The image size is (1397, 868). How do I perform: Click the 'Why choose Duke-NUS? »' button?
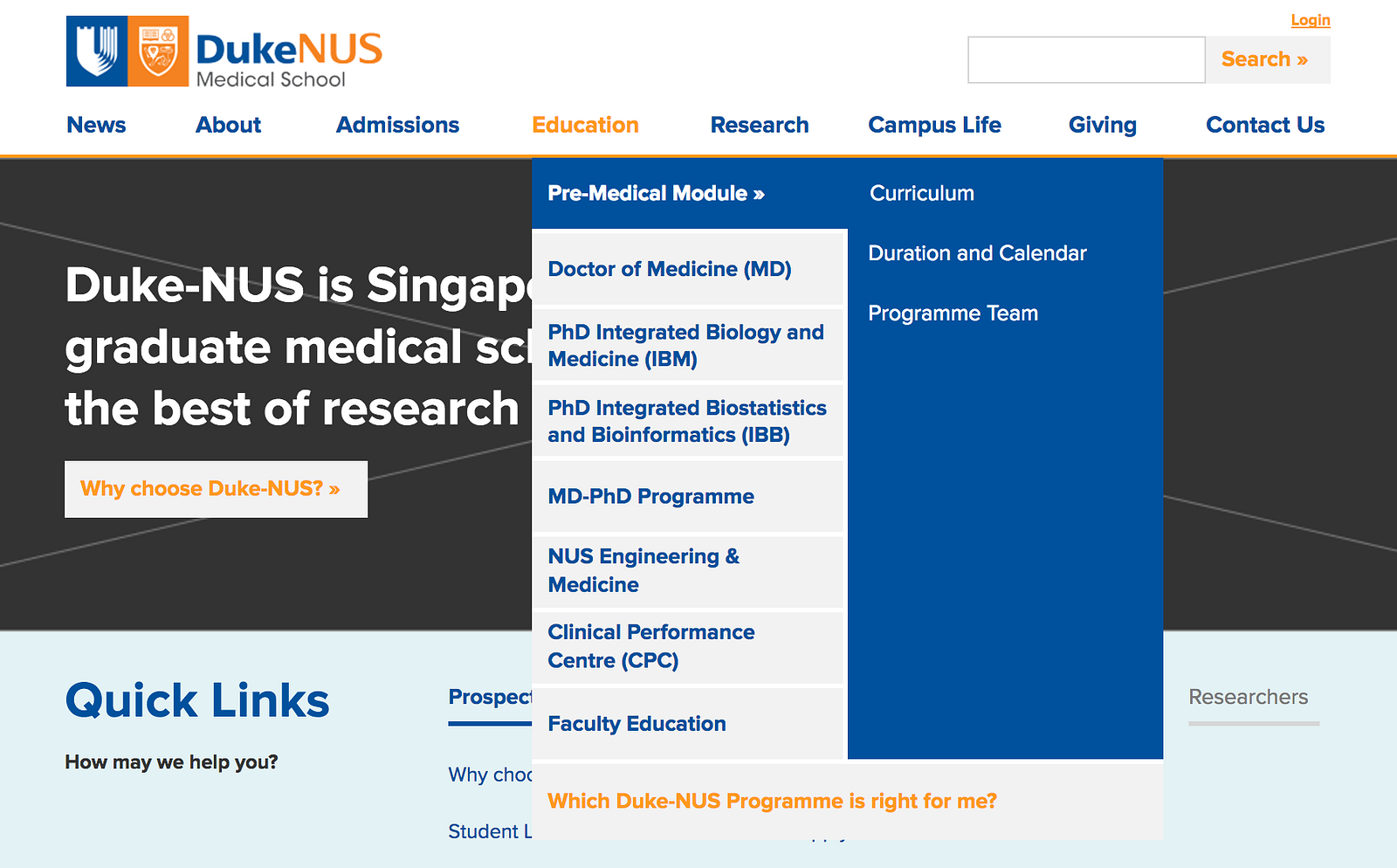216,489
